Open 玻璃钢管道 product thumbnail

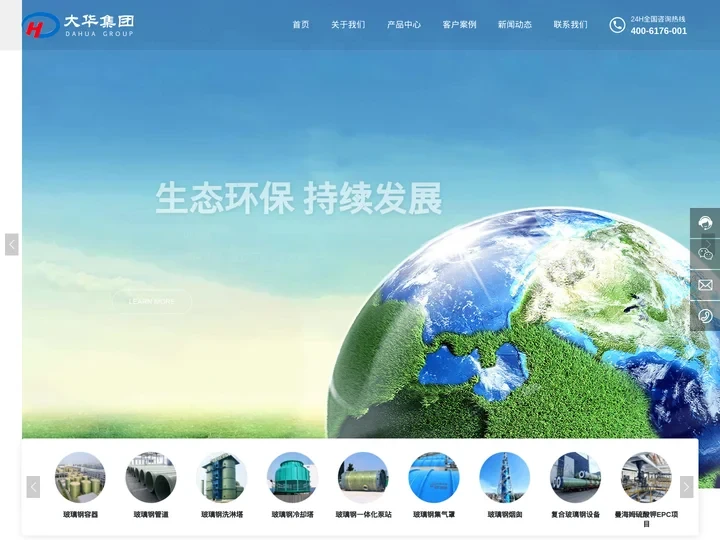151,477
